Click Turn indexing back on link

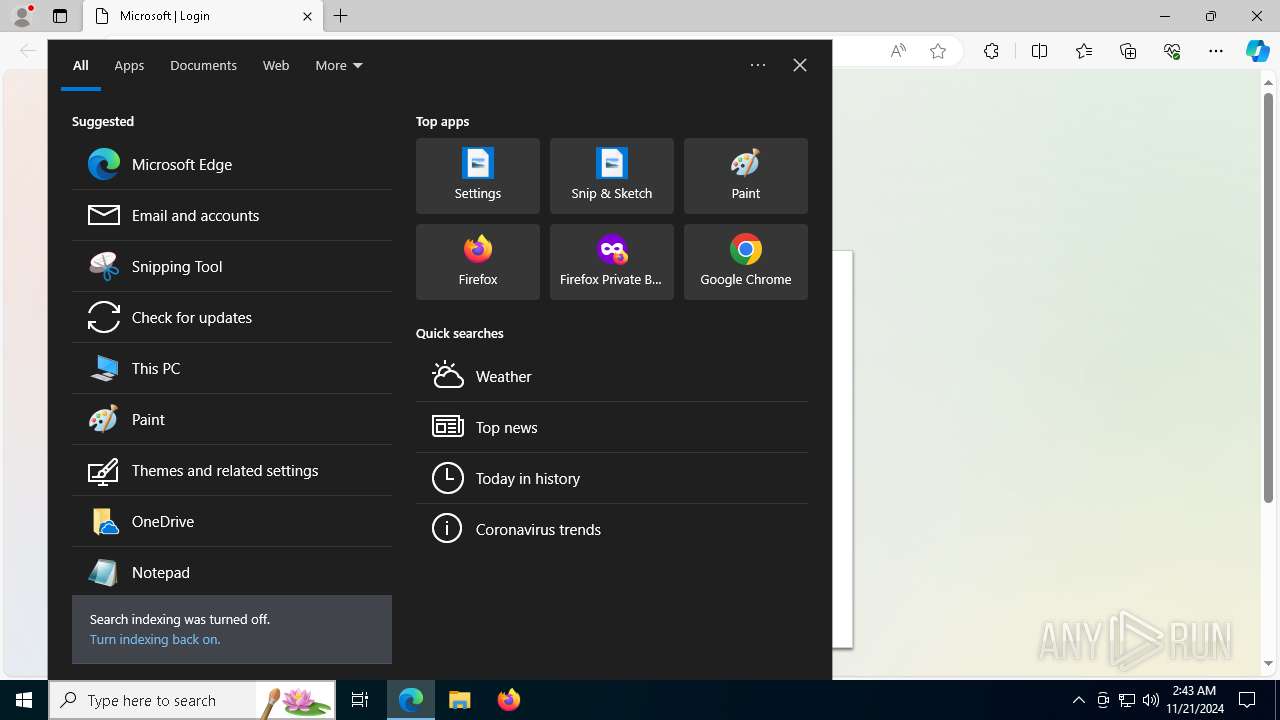[x=155, y=639]
